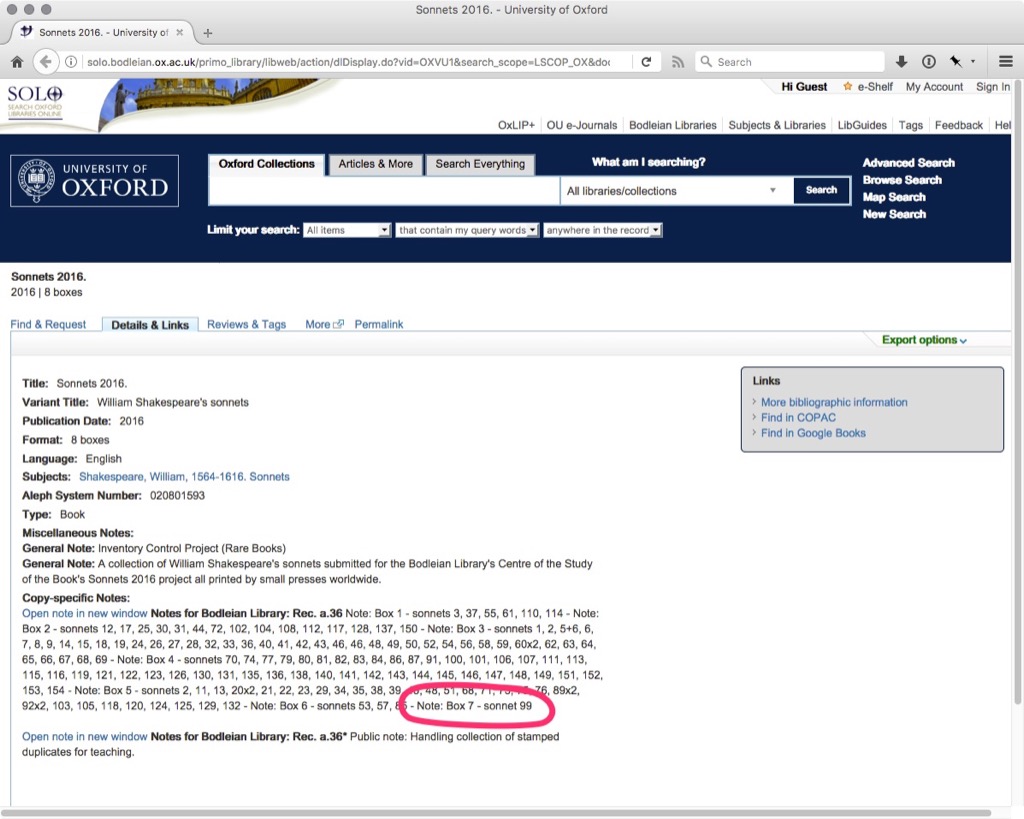Open downloads arrow icon in toolbar
Viewport: 1024px width, 819px height.
click(x=901, y=62)
